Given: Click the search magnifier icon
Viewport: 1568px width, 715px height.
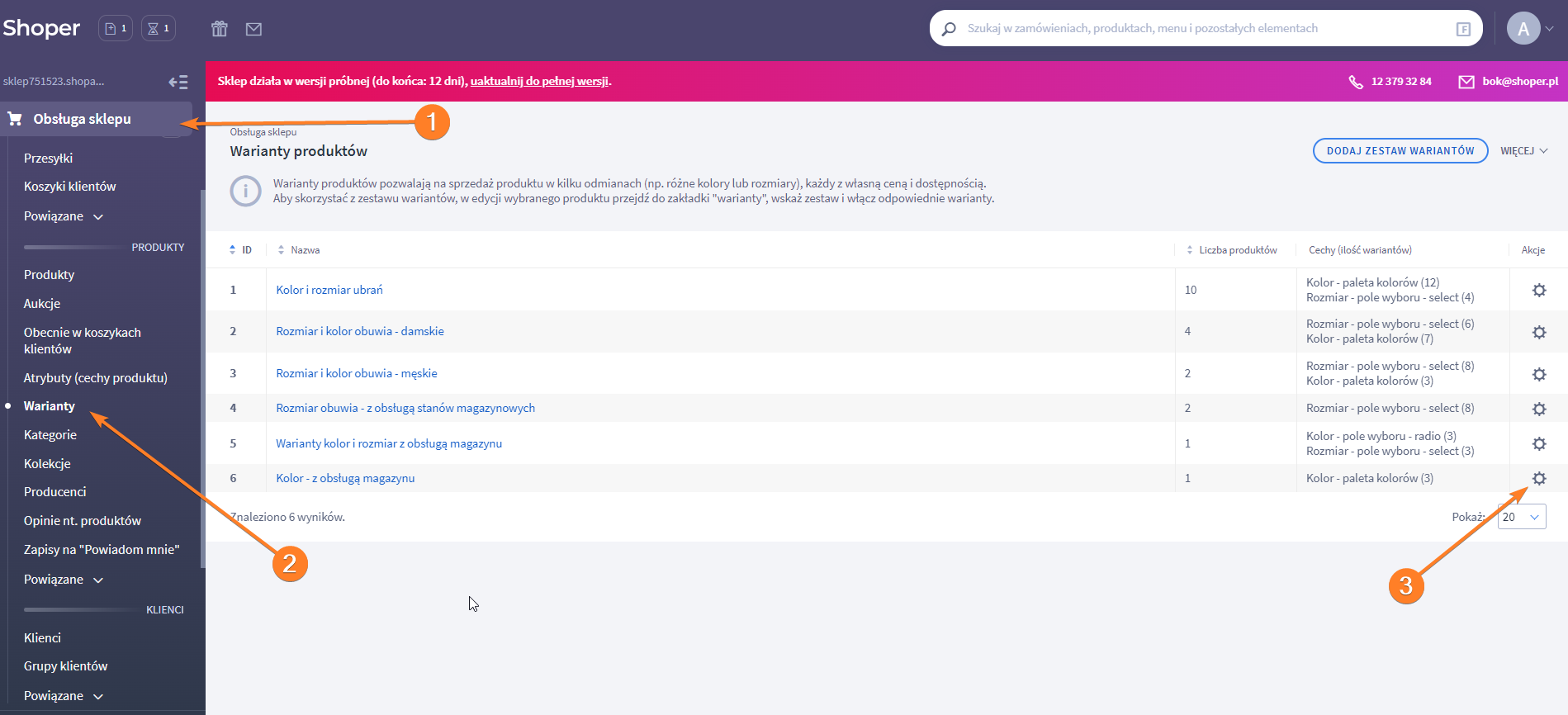Looking at the screenshot, I should pos(949,29).
